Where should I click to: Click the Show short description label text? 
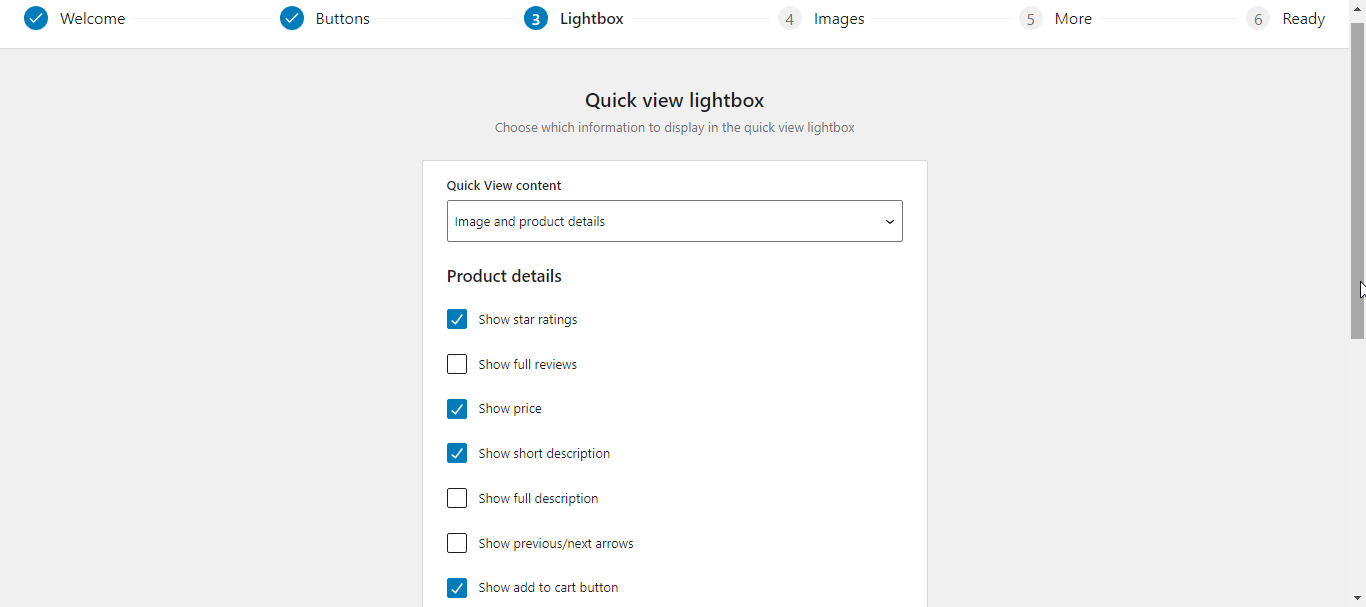pyautogui.click(x=544, y=454)
